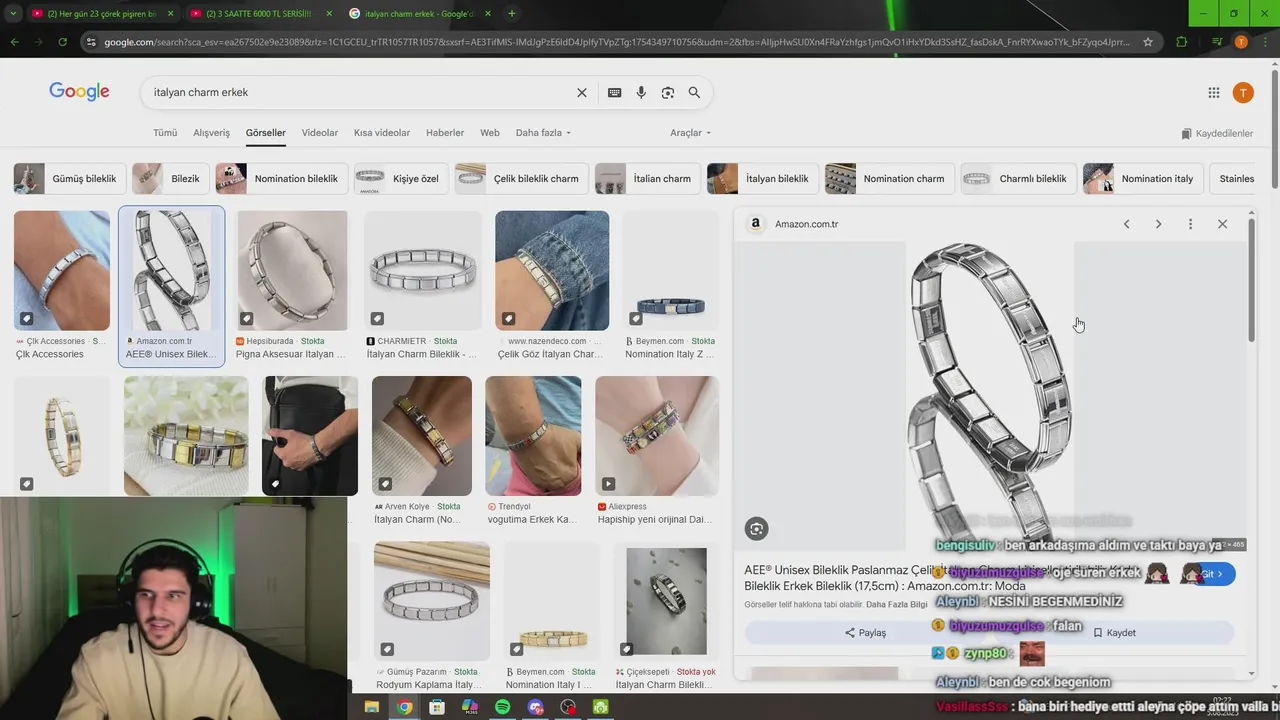Viewport: 1280px width, 720px height.
Task: Select the Nomination bileklik filter chip
Action: point(282,179)
